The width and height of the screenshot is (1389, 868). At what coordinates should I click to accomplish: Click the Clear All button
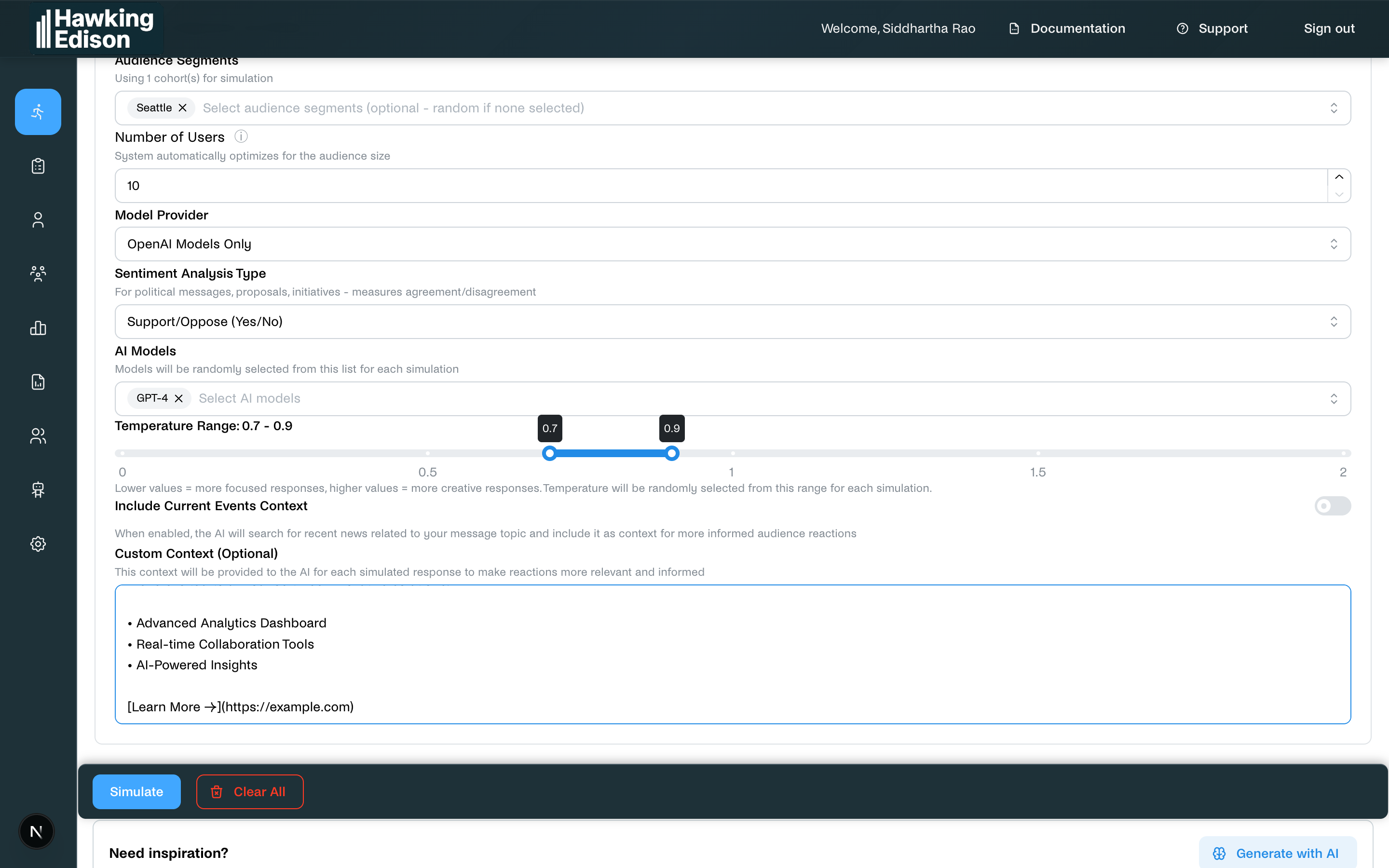coord(250,792)
